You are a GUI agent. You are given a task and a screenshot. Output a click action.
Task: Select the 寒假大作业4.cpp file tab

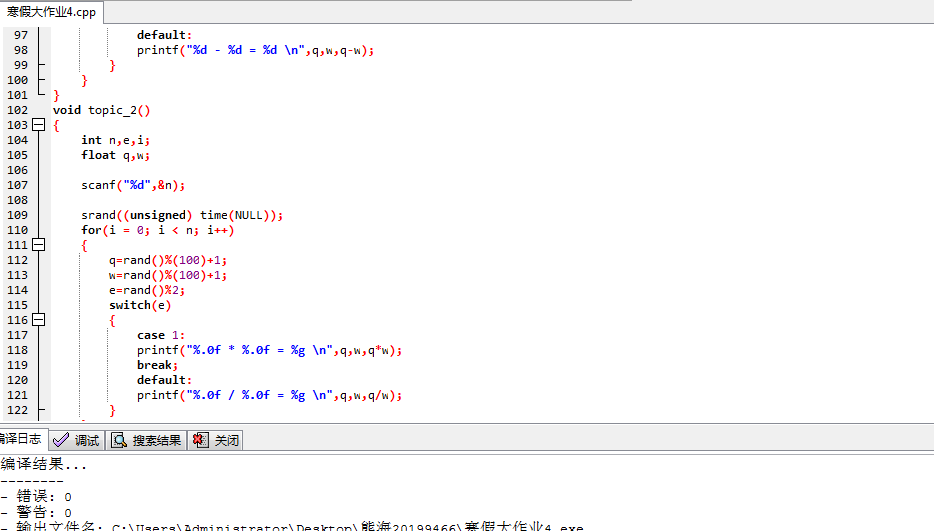(x=51, y=12)
